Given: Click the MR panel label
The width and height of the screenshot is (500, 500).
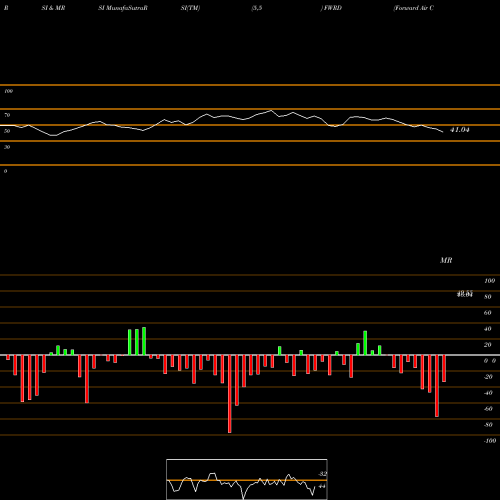Looking at the screenshot, I should (446, 260).
